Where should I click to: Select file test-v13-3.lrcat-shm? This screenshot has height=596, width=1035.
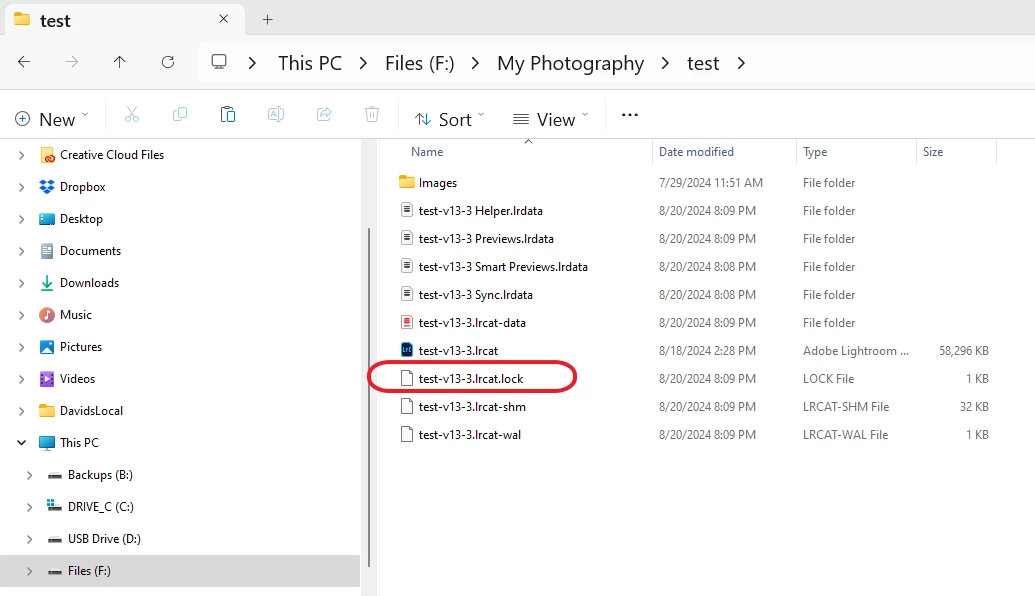click(x=472, y=407)
